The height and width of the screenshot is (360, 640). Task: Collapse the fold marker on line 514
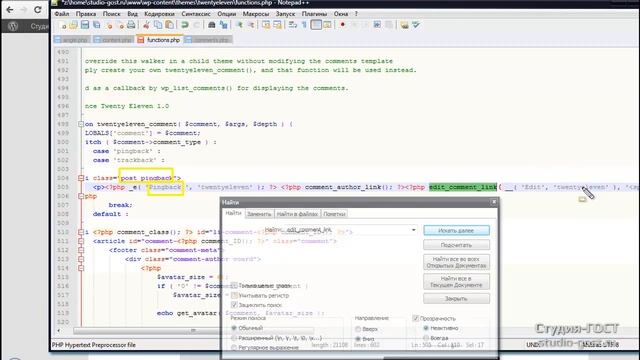tap(81, 268)
